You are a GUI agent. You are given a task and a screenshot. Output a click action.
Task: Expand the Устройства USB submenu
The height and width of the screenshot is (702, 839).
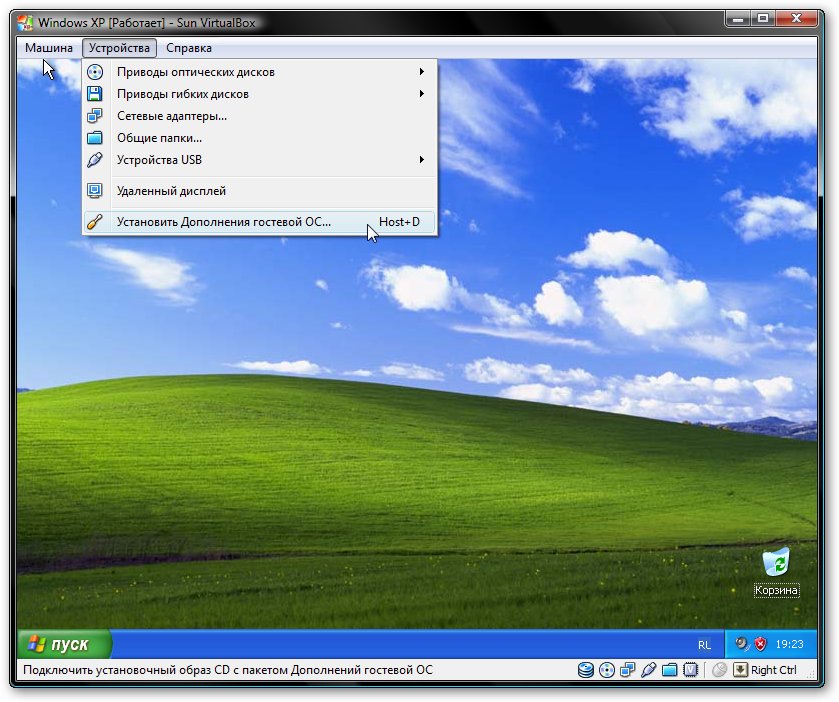[x=160, y=160]
